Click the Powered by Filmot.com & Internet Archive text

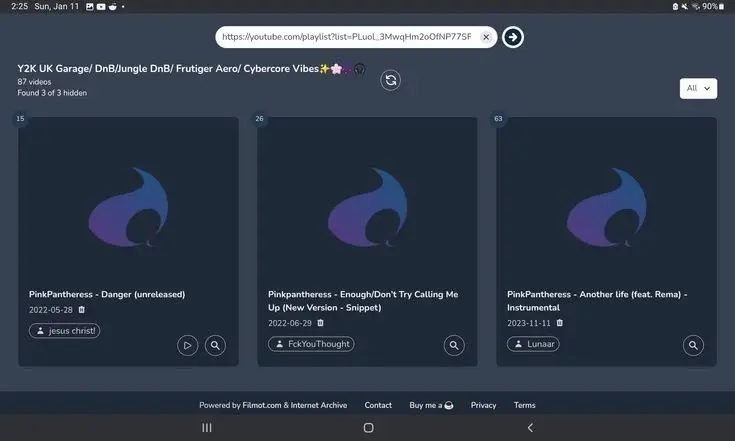(273, 405)
